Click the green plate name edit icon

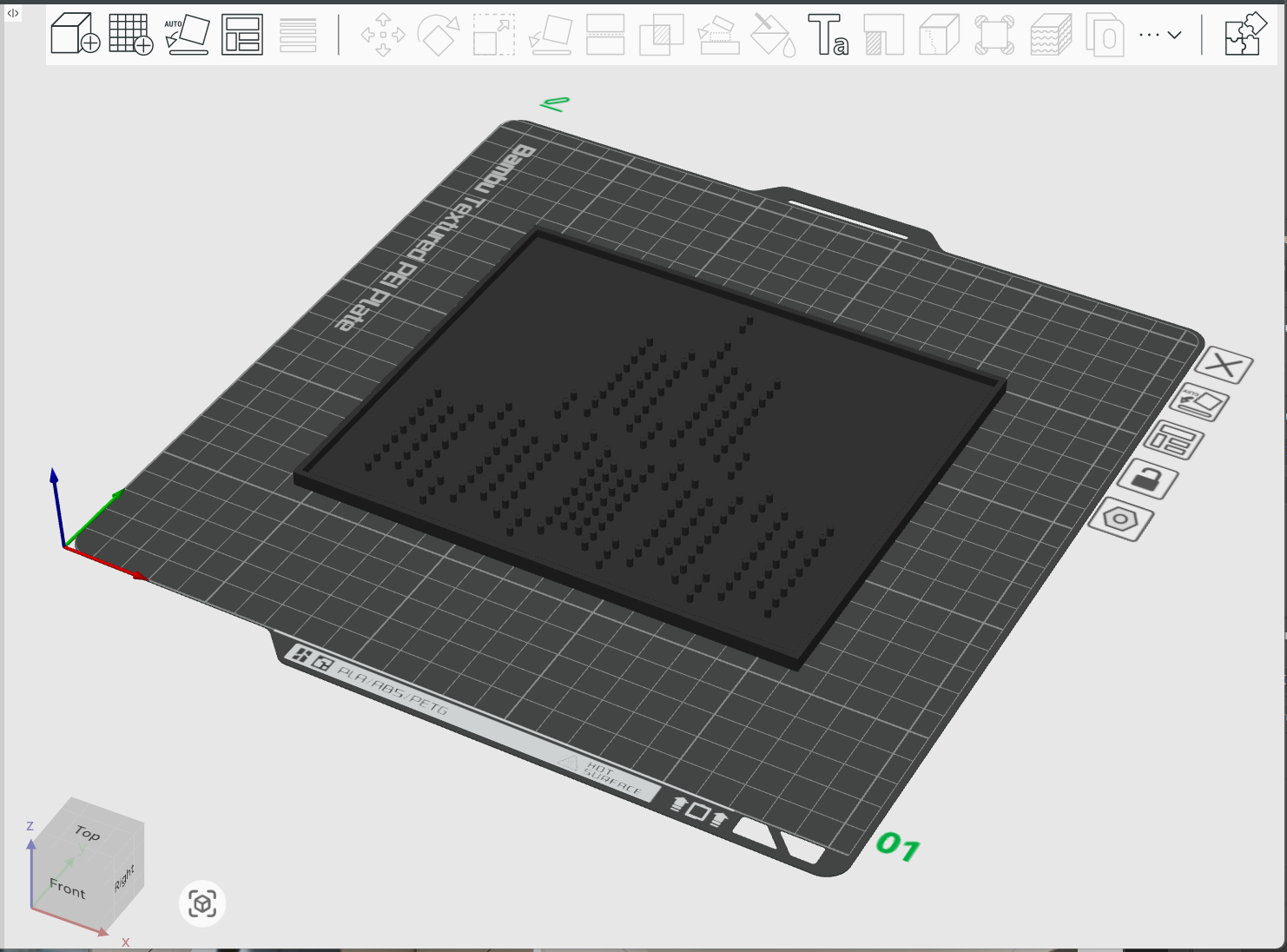coord(554,104)
